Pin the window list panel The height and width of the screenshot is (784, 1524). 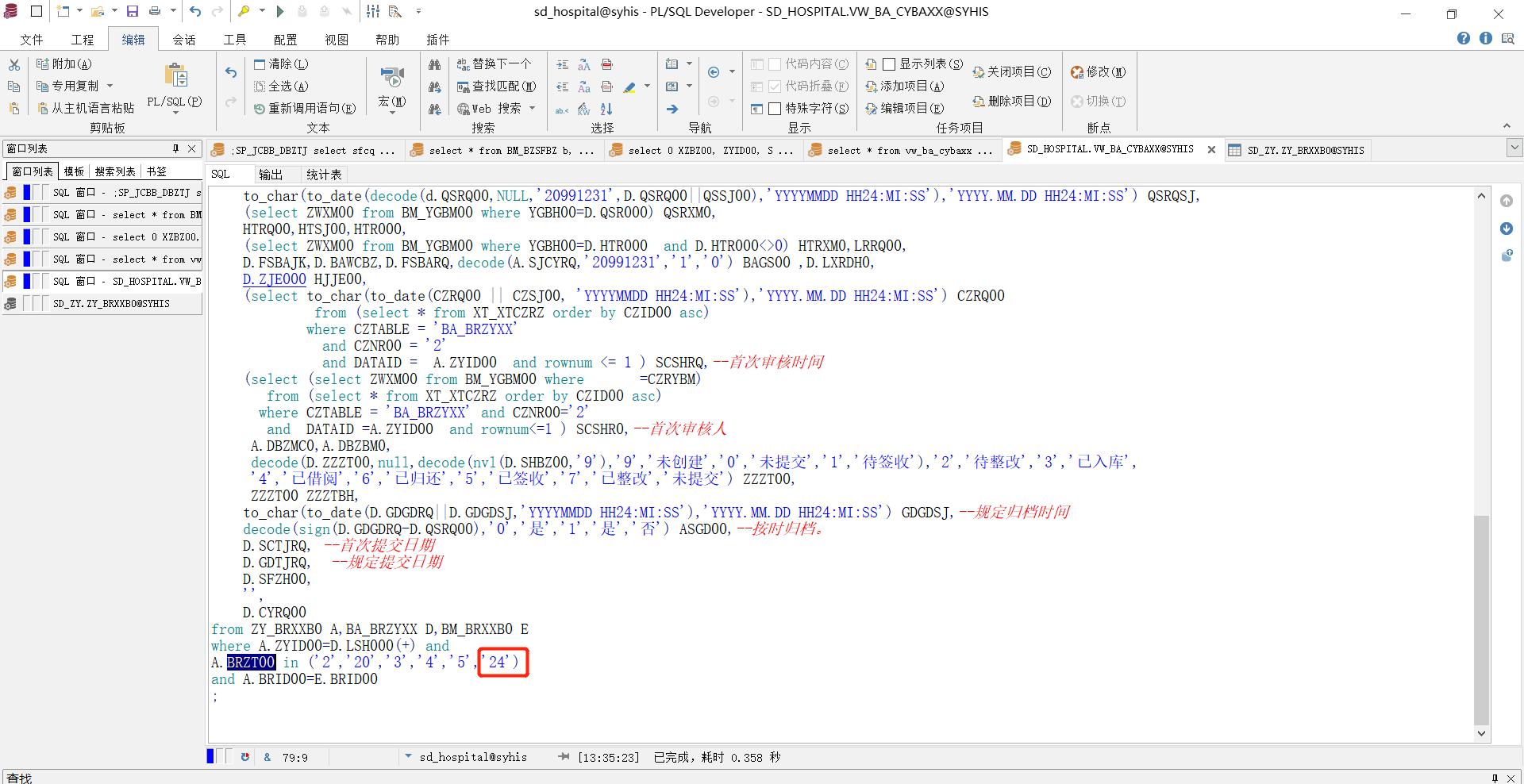175,149
